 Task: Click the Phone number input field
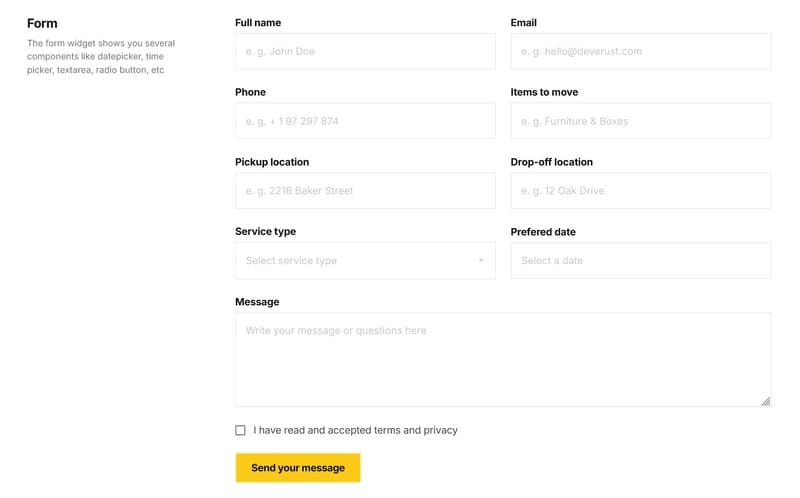coord(365,121)
